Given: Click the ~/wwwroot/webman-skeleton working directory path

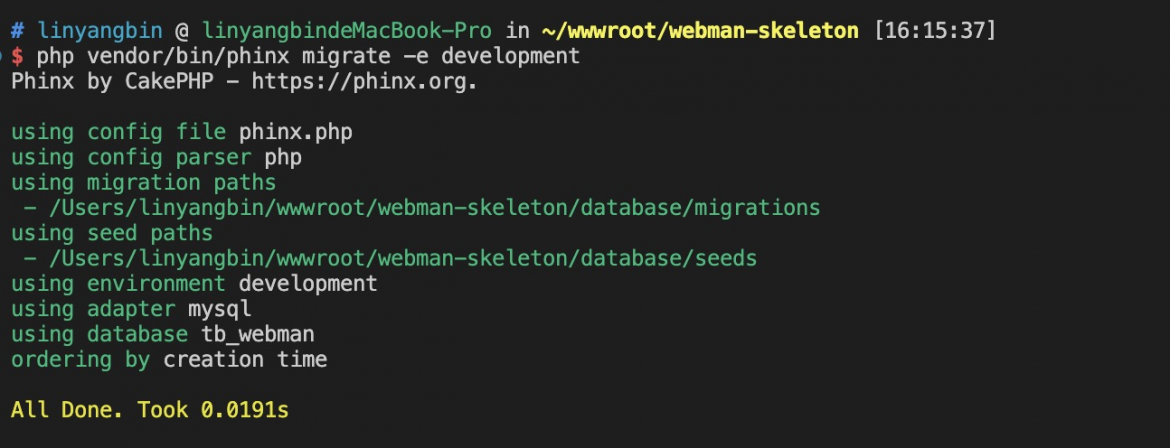Looking at the screenshot, I should click(x=699, y=31).
